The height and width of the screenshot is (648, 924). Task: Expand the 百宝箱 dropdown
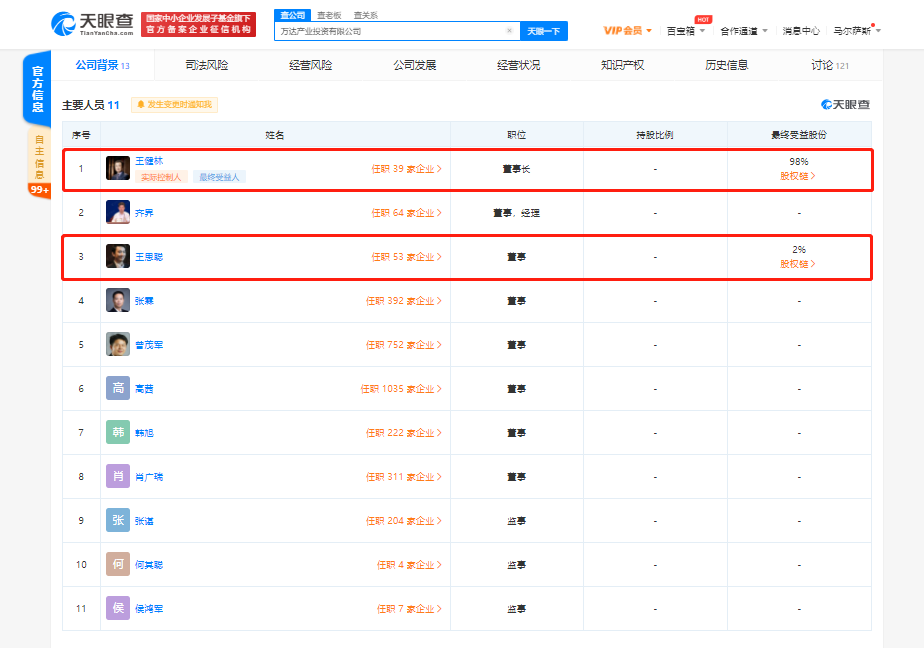686,31
